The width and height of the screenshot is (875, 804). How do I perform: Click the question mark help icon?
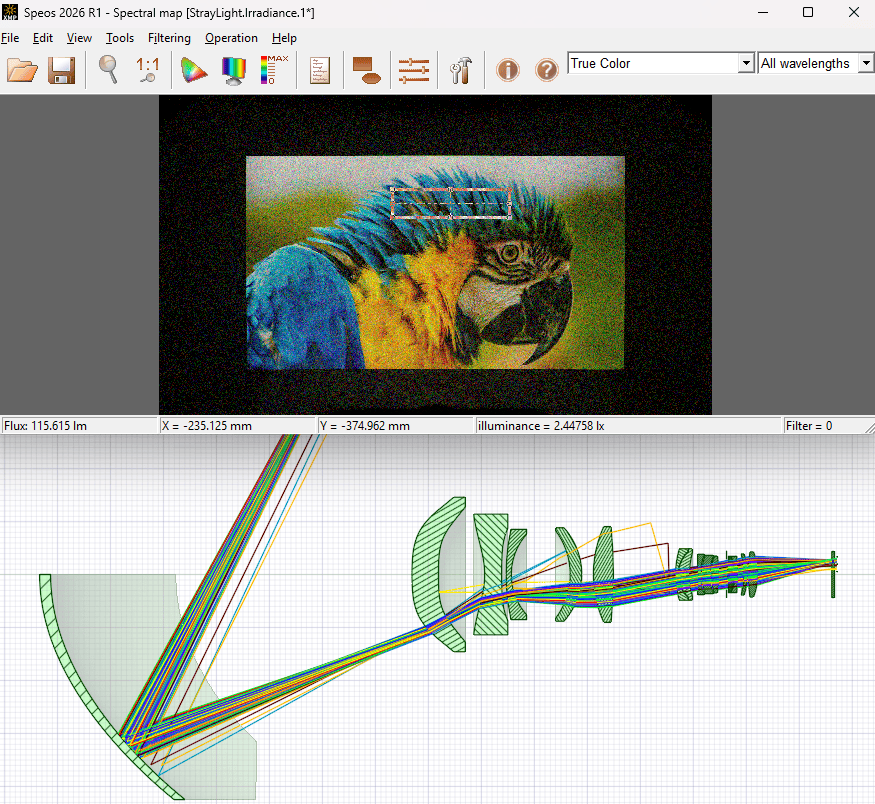click(546, 70)
